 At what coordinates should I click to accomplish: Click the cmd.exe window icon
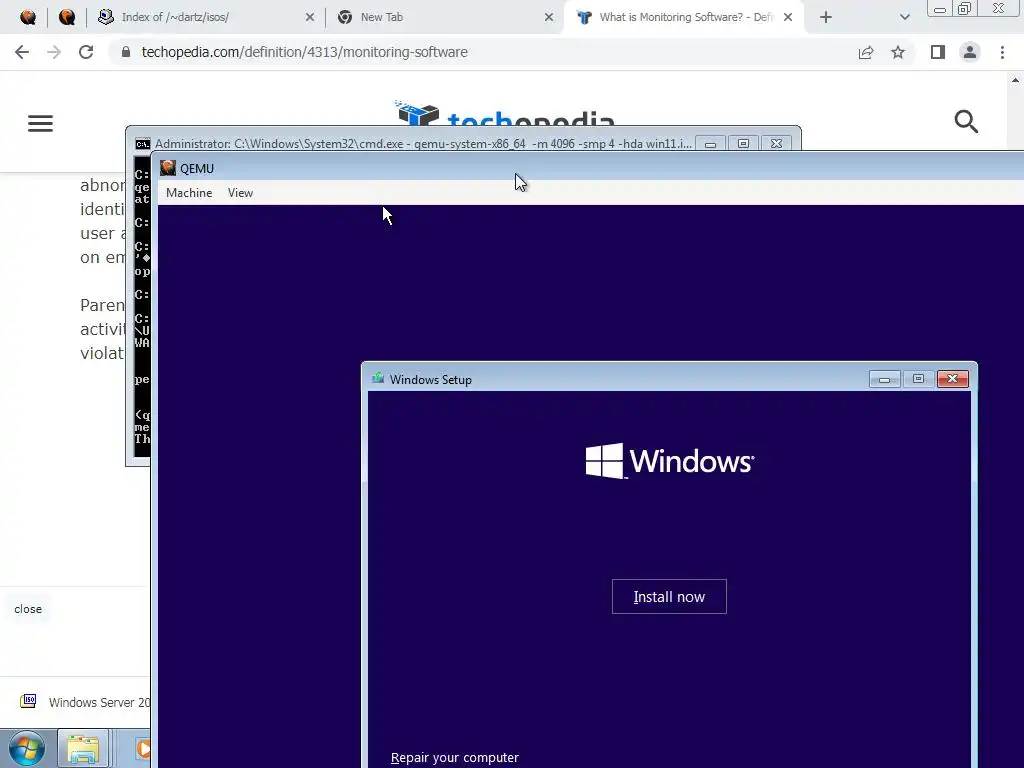click(142, 144)
